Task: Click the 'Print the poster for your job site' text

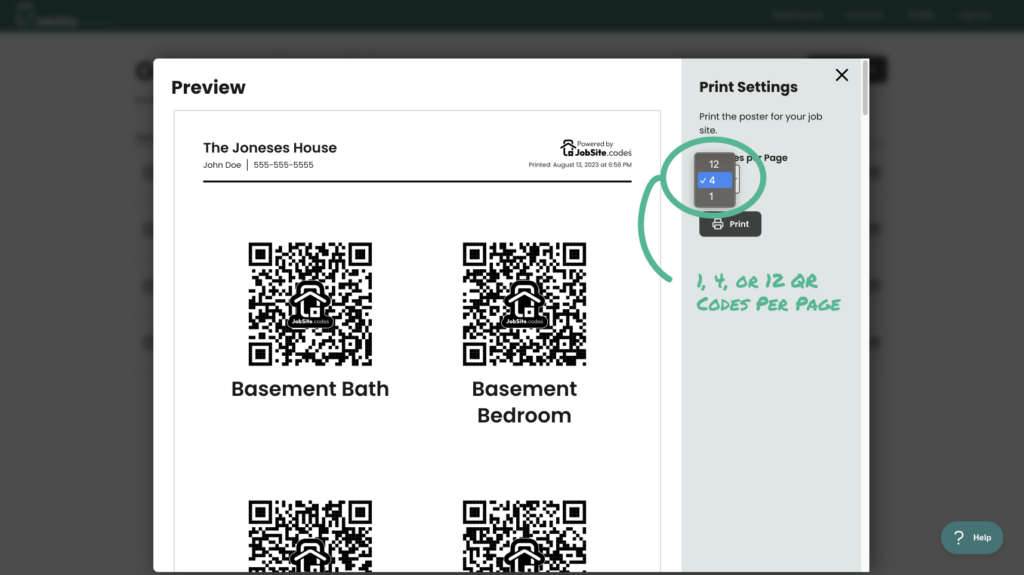Action: pos(761,123)
